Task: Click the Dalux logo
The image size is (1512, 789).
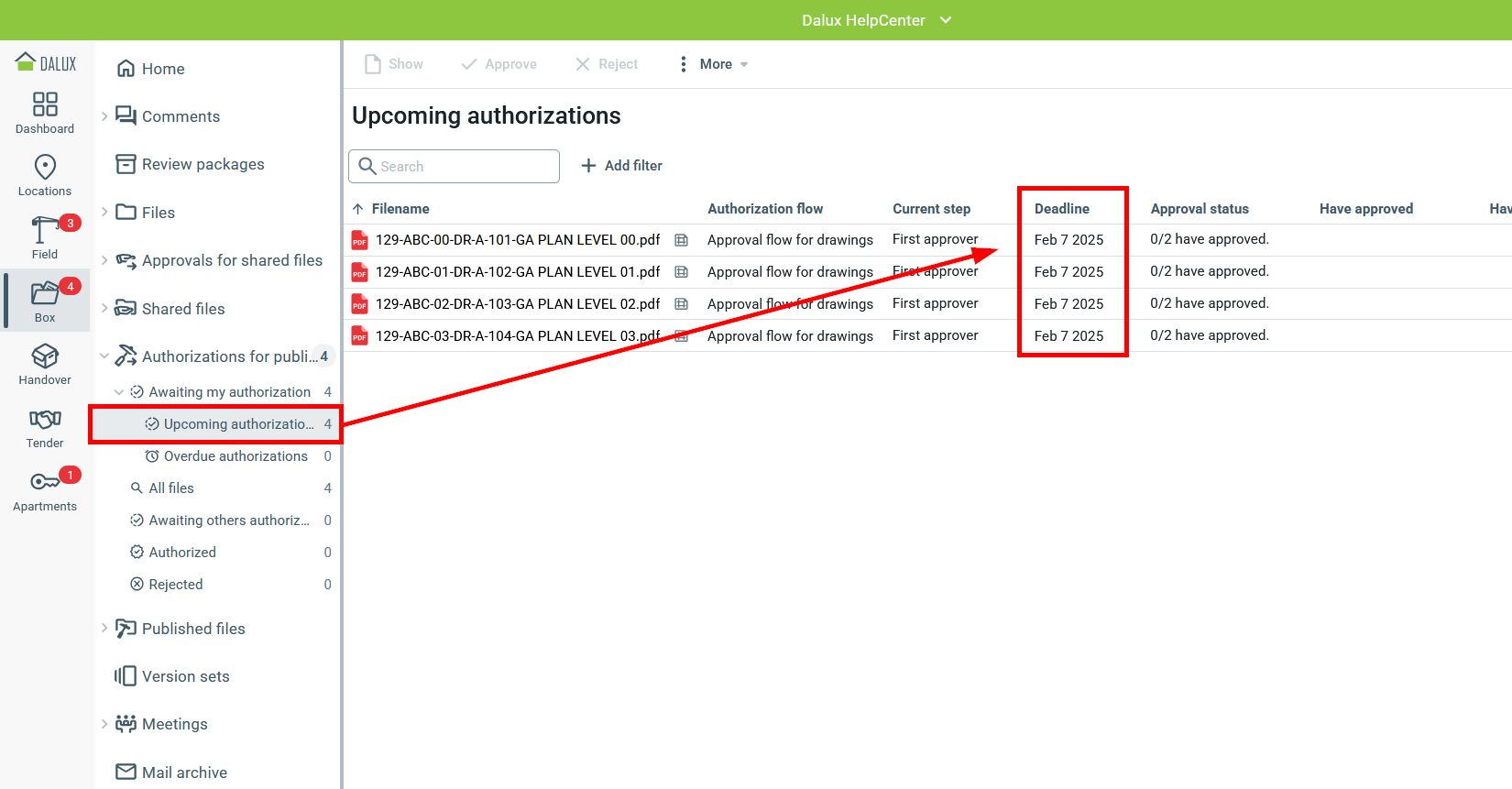Action: click(x=46, y=63)
